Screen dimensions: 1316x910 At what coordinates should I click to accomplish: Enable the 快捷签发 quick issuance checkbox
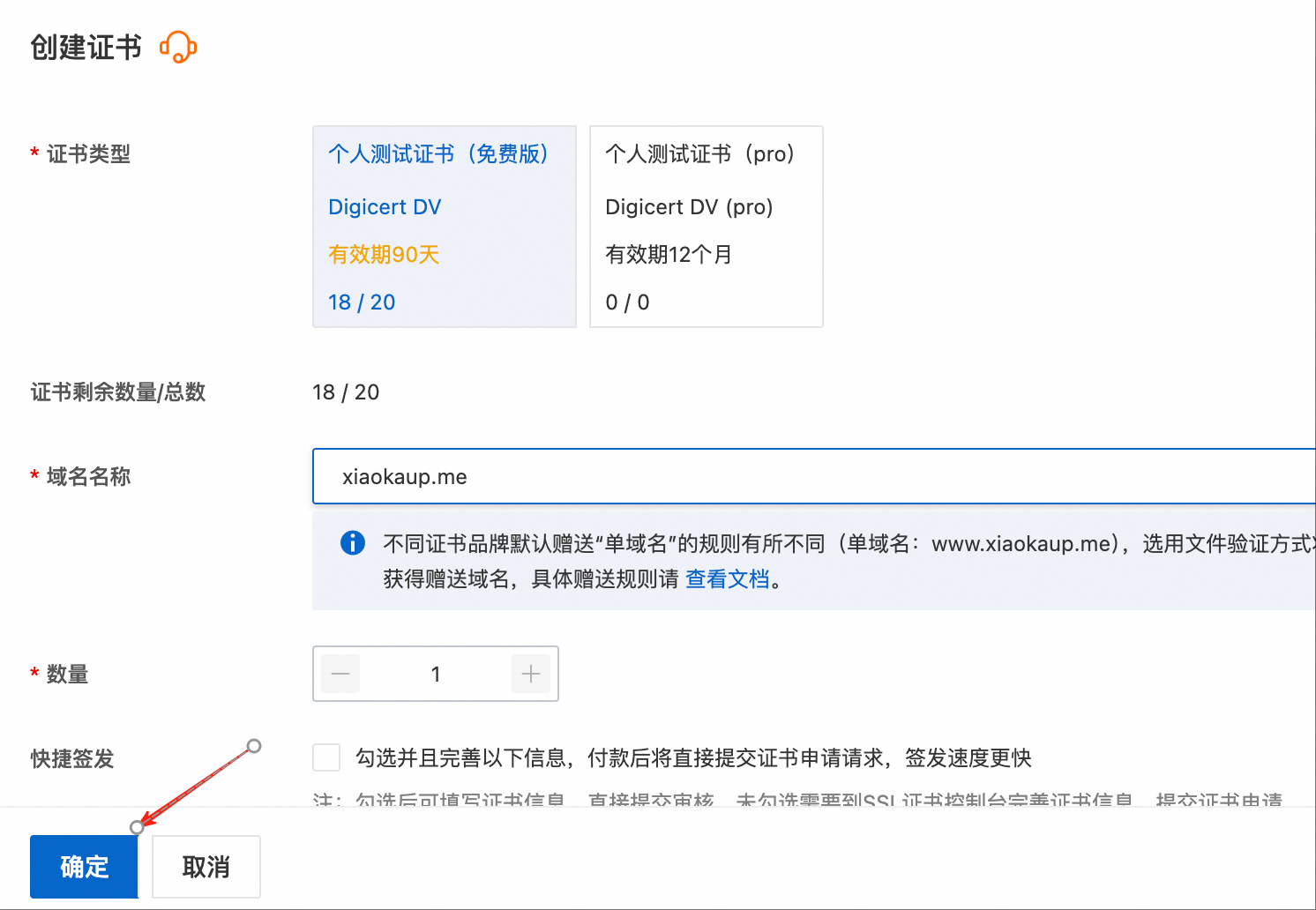(326, 757)
